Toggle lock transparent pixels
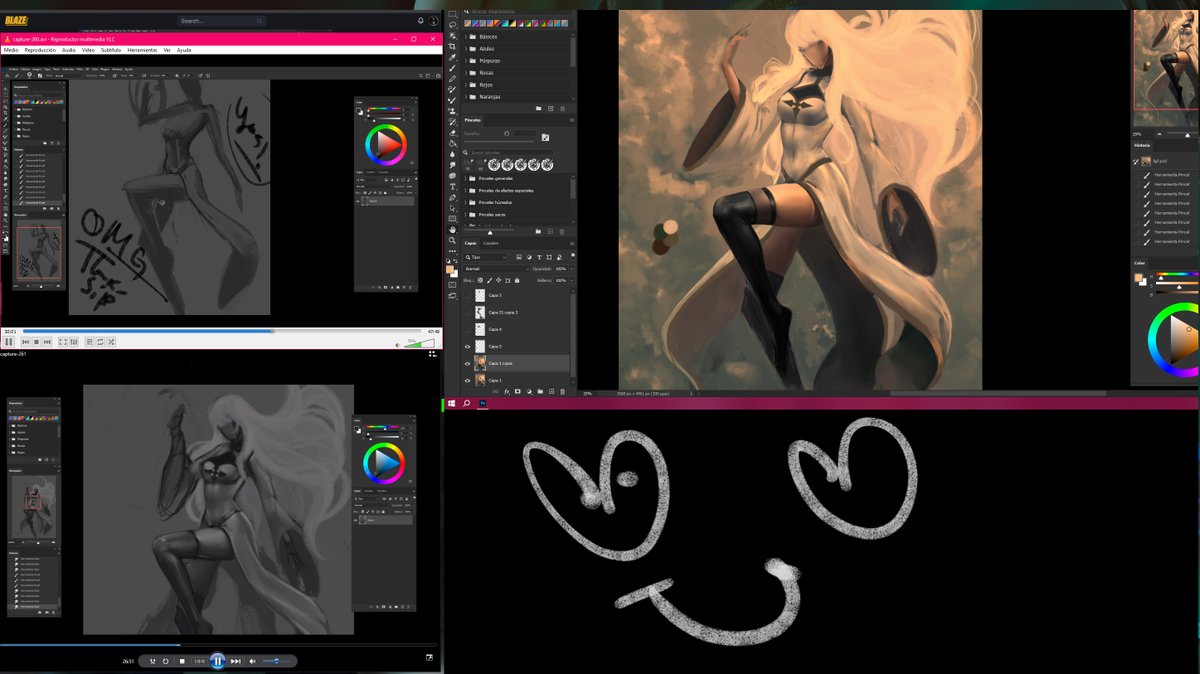1200x674 pixels. click(480, 280)
